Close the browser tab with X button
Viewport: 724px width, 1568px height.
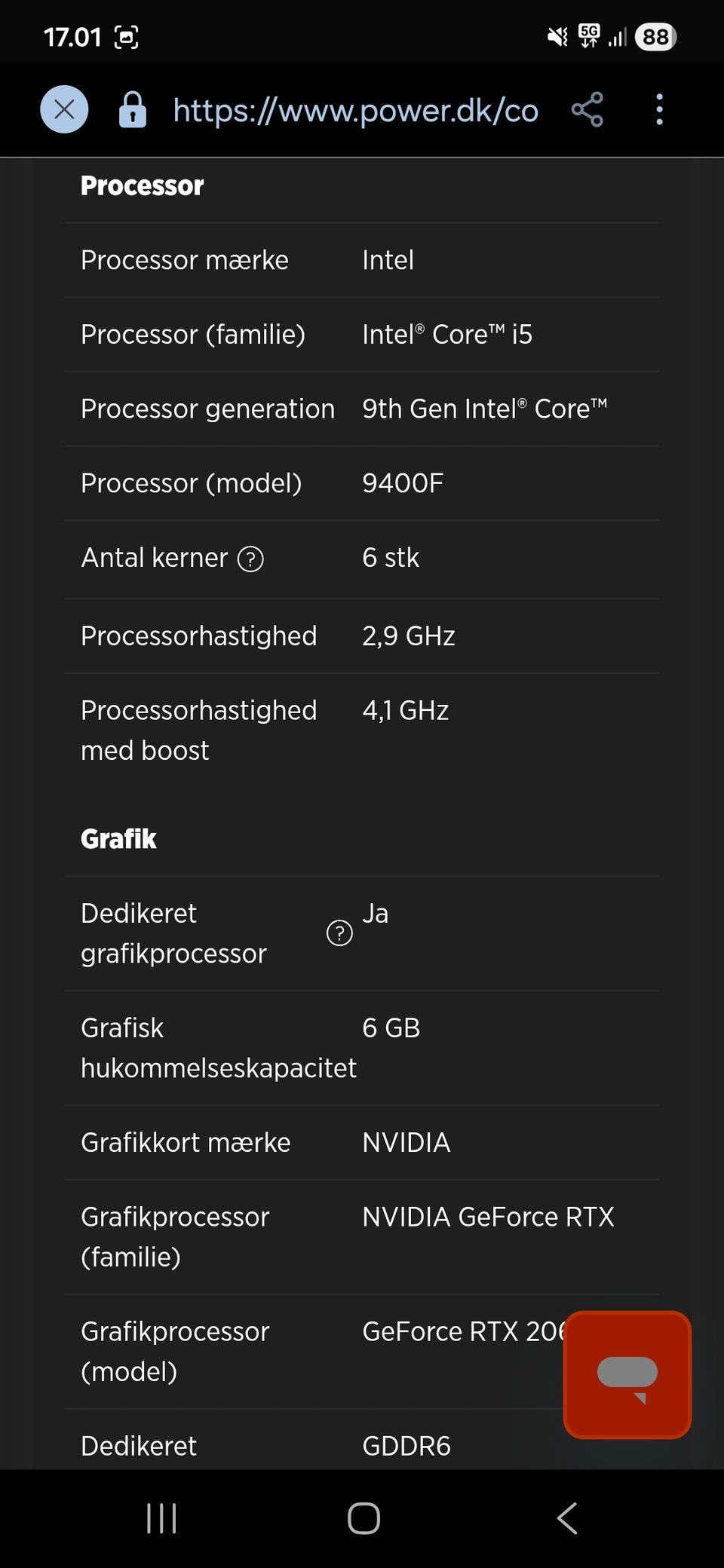pos(64,110)
